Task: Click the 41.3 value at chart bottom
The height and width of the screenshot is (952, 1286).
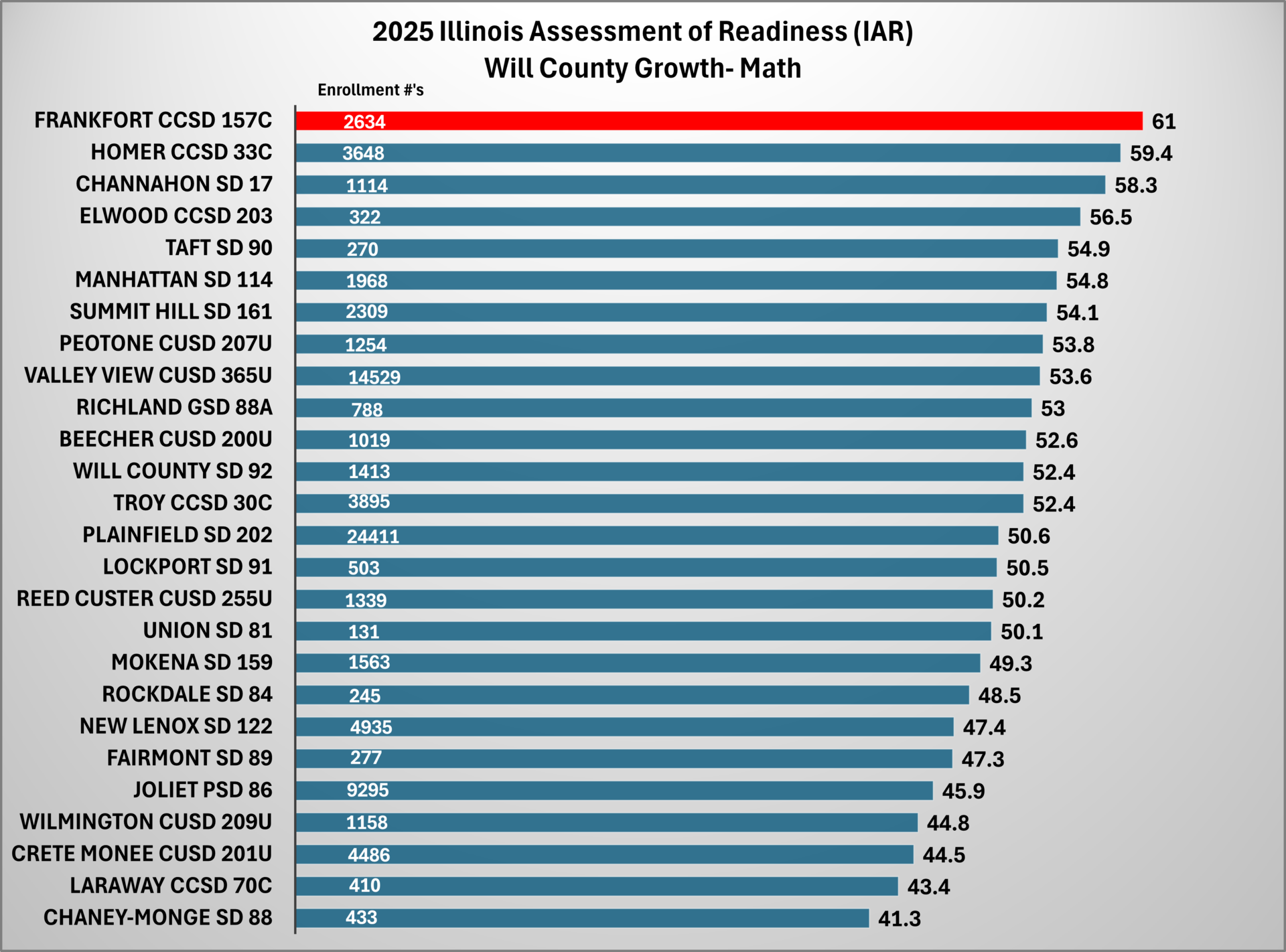Action: point(900,919)
